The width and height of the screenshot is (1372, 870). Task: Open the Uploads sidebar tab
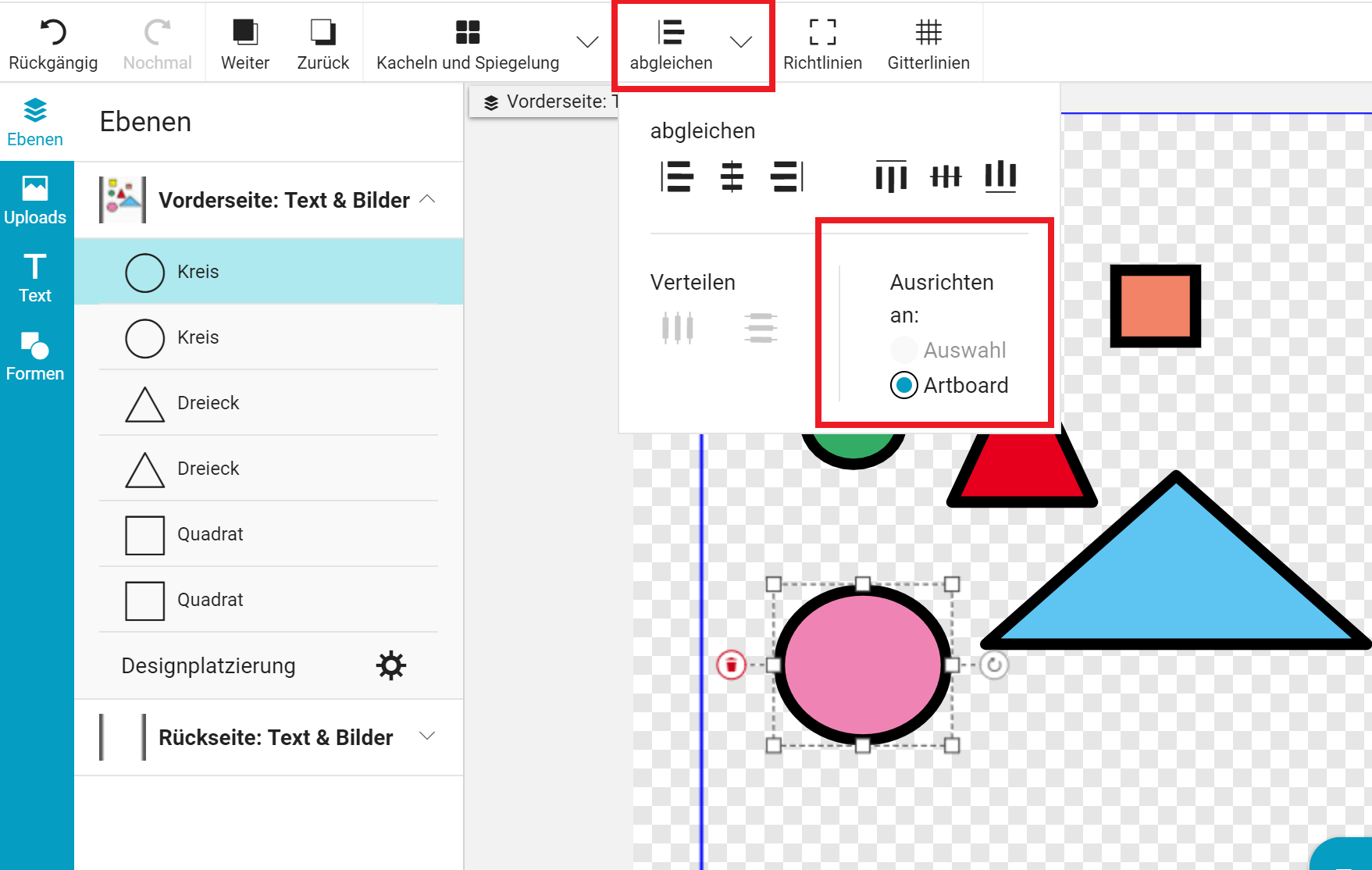35,201
